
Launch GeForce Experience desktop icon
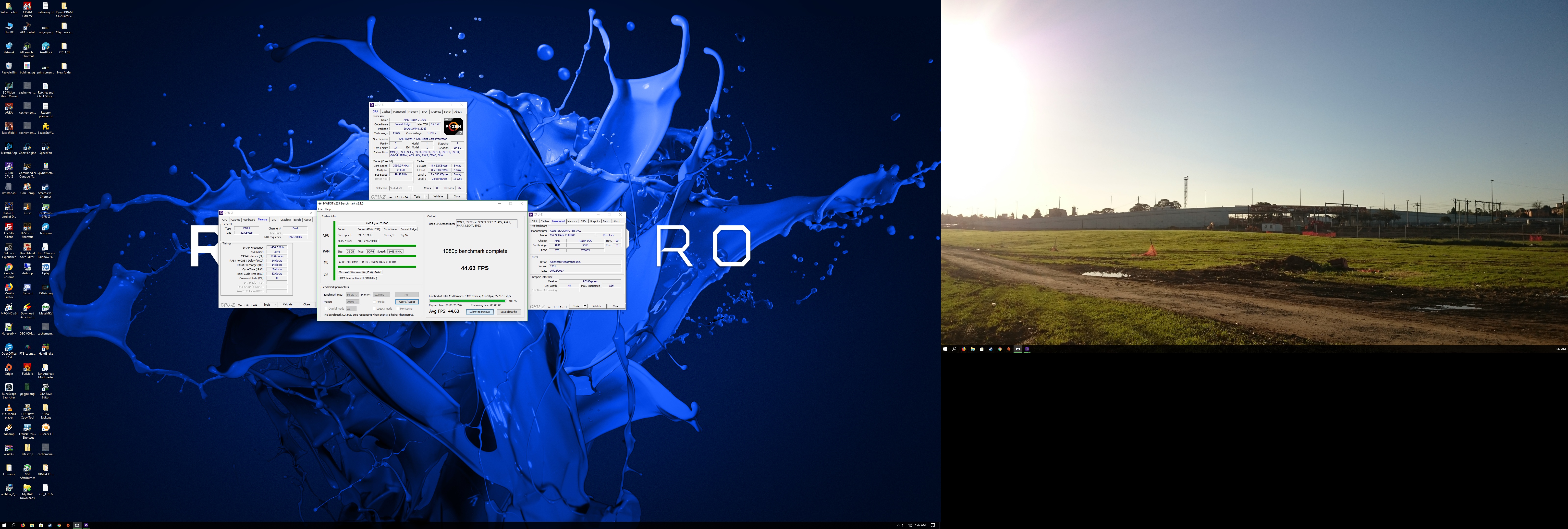(x=9, y=251)
